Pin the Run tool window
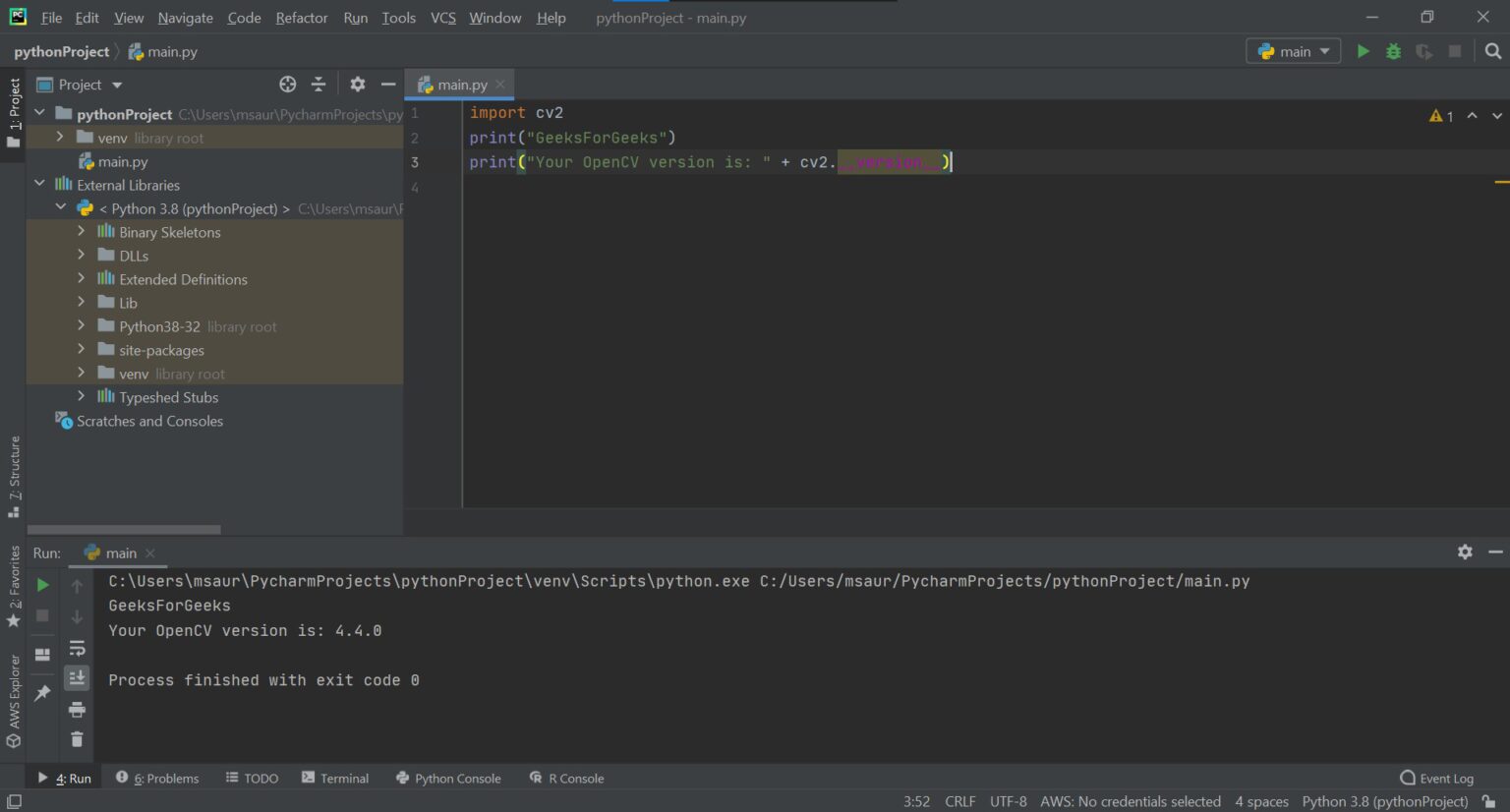This screenshot has height=812, width=1510. pos(41,692)
